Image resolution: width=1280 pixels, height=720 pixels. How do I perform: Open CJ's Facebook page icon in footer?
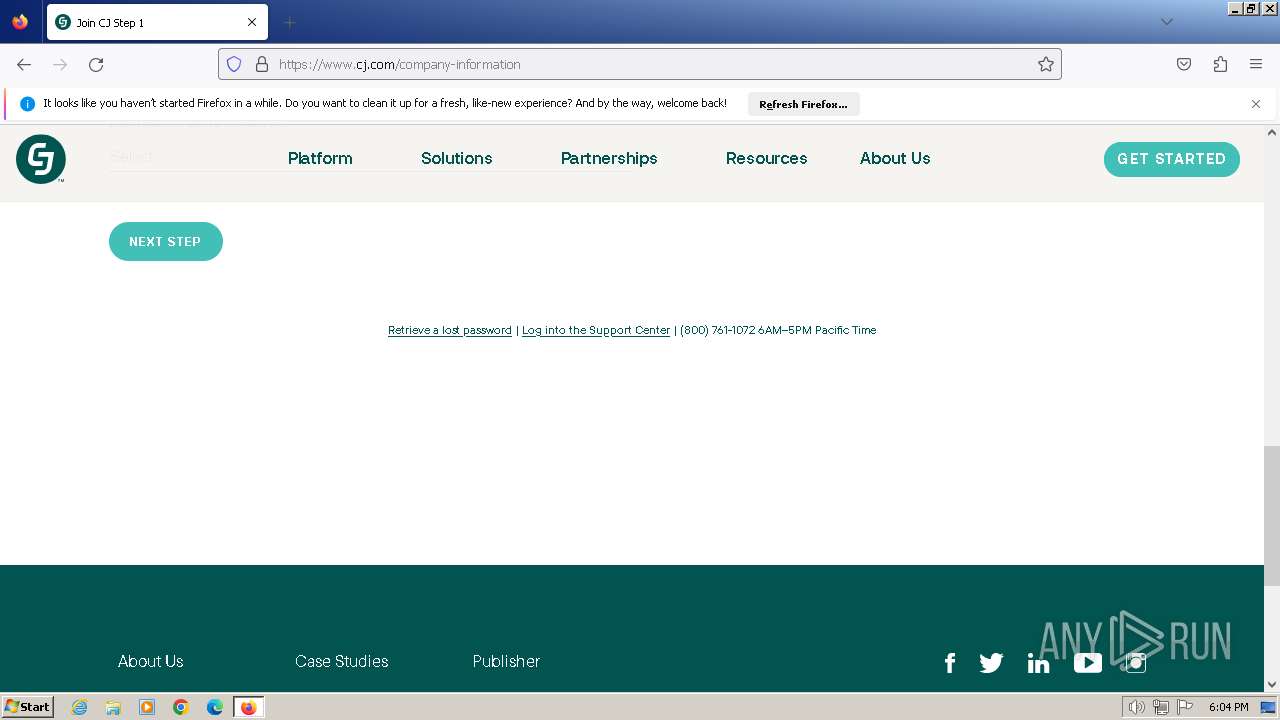coord(950,663)
